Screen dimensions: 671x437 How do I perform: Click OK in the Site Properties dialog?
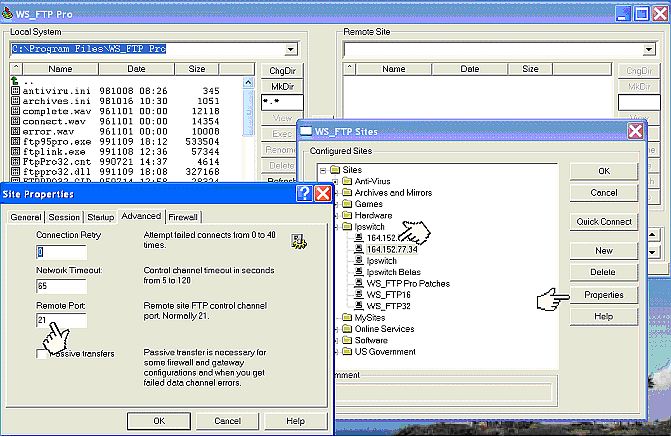pos(159,421)
